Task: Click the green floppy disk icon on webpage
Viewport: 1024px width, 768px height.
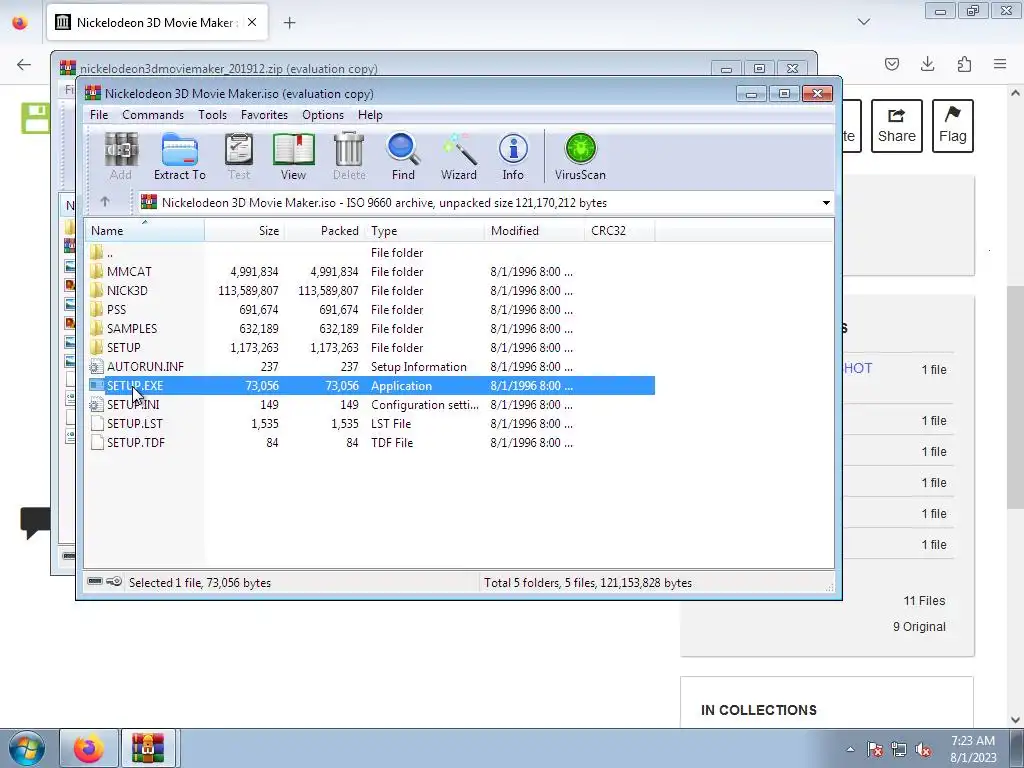Action: pyautogui.click(x=36, y=118)
